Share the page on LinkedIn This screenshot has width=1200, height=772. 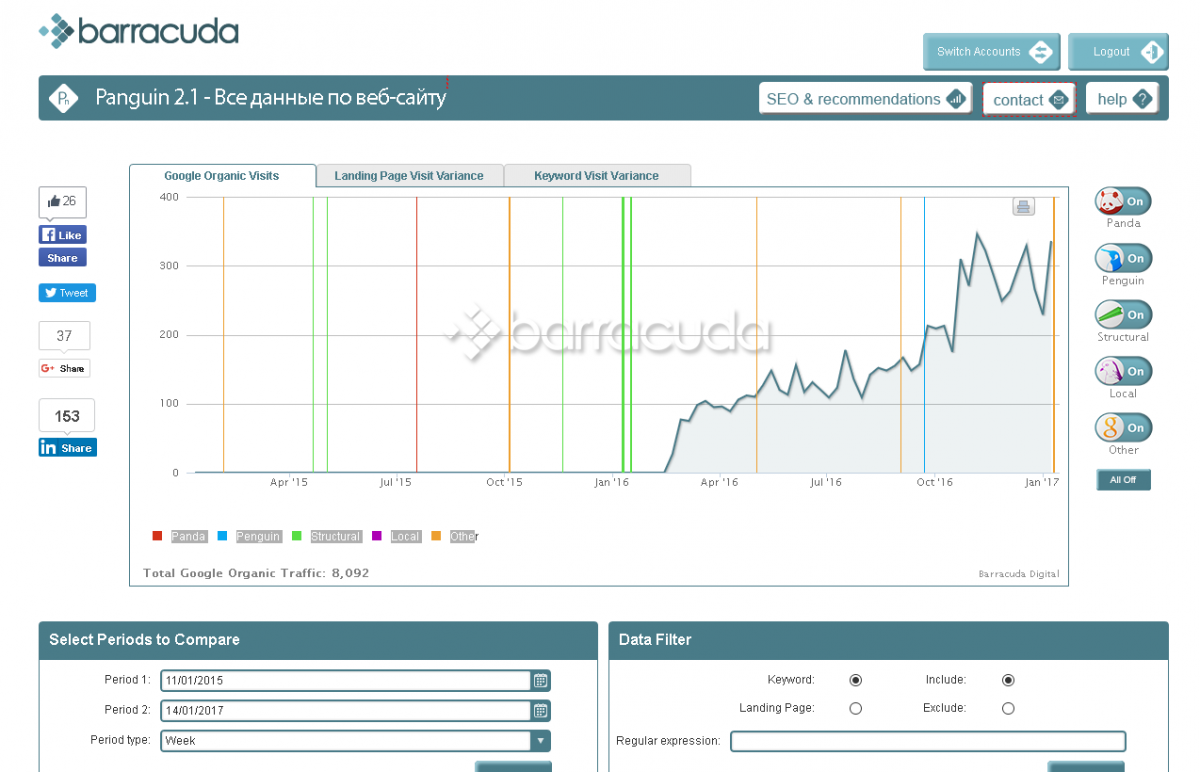coord(67,448)
